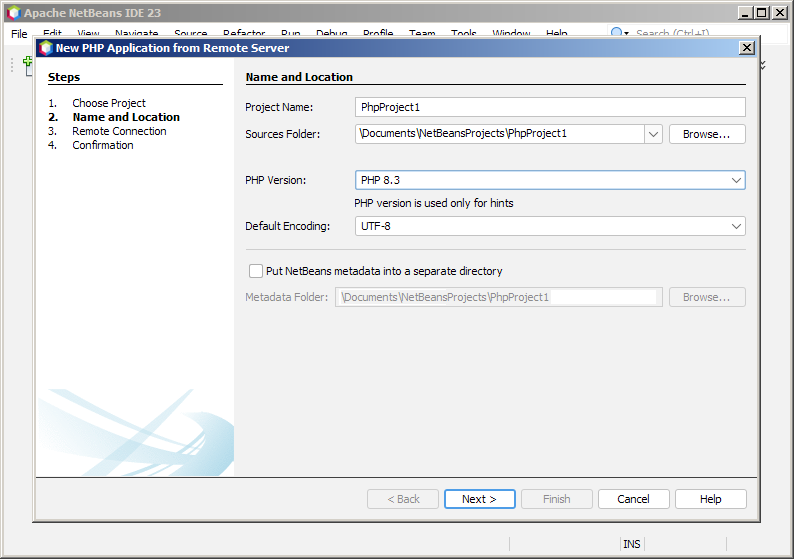The height and width of the screenshot is (559, 794).
Task: Click the NetBeans cube icon in dialog title
Action: click(45, 48)
